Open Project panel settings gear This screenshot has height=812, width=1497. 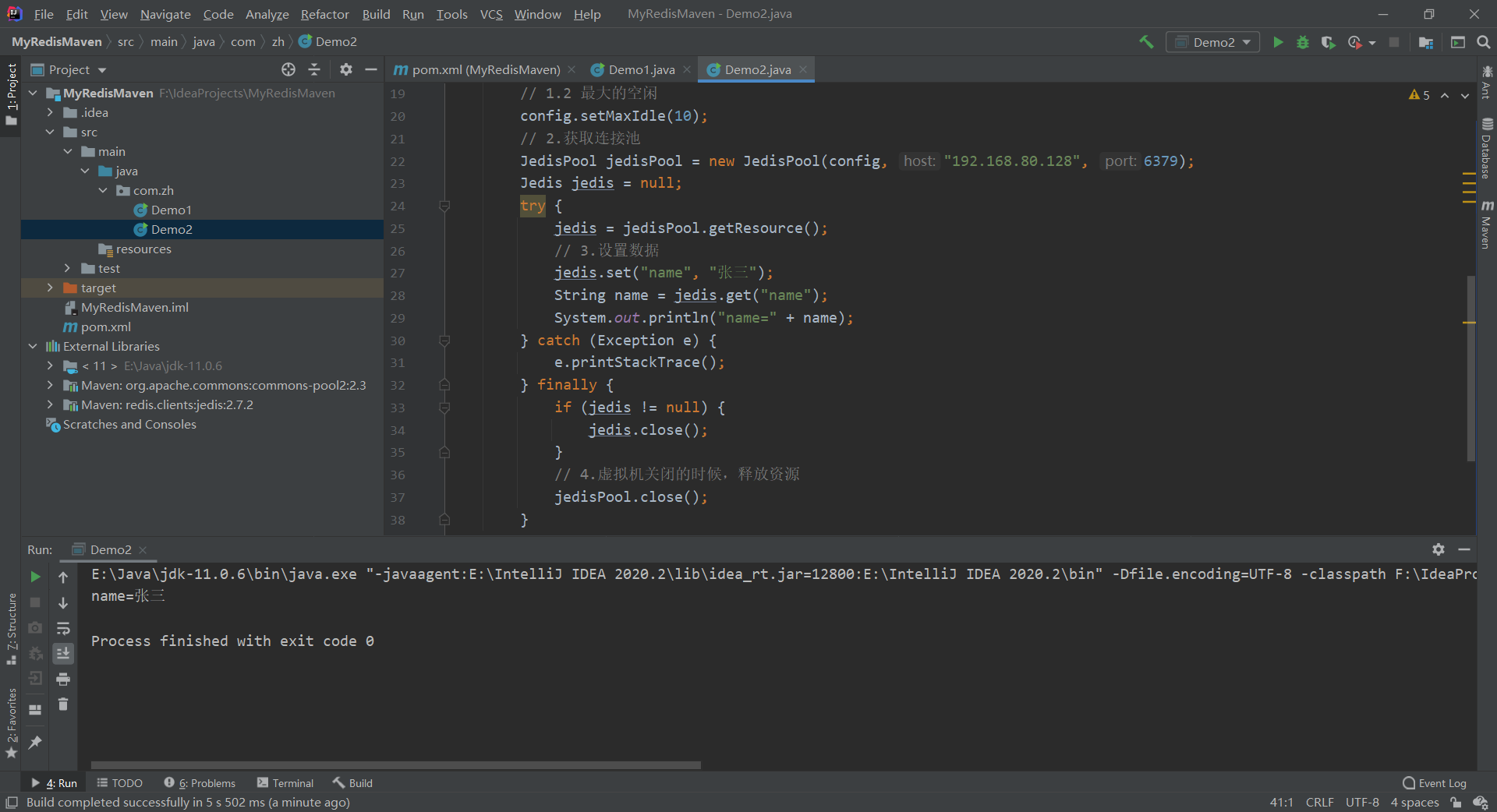[x=346, y=69]
